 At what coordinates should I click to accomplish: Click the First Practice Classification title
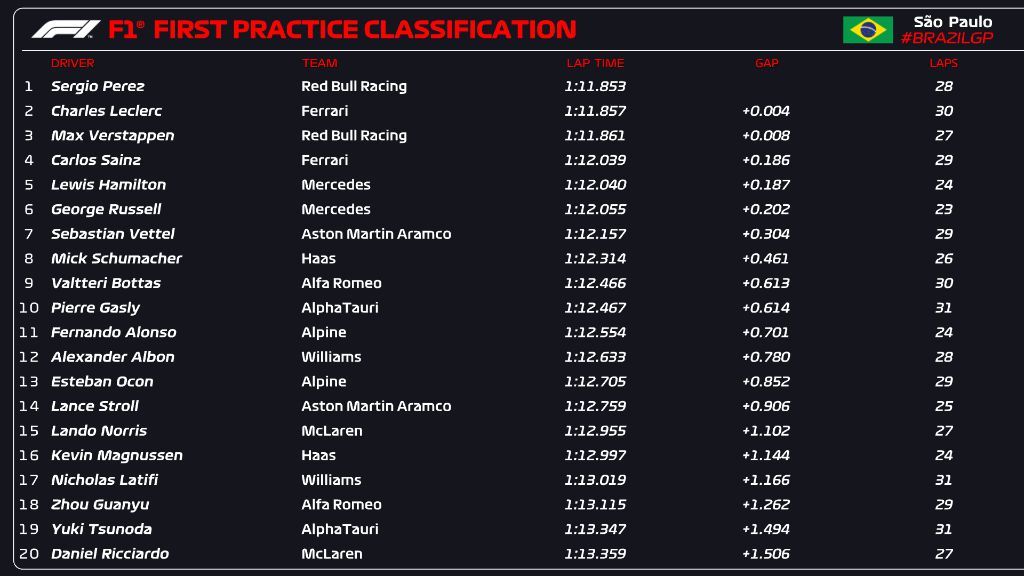(x=365, y=30)
